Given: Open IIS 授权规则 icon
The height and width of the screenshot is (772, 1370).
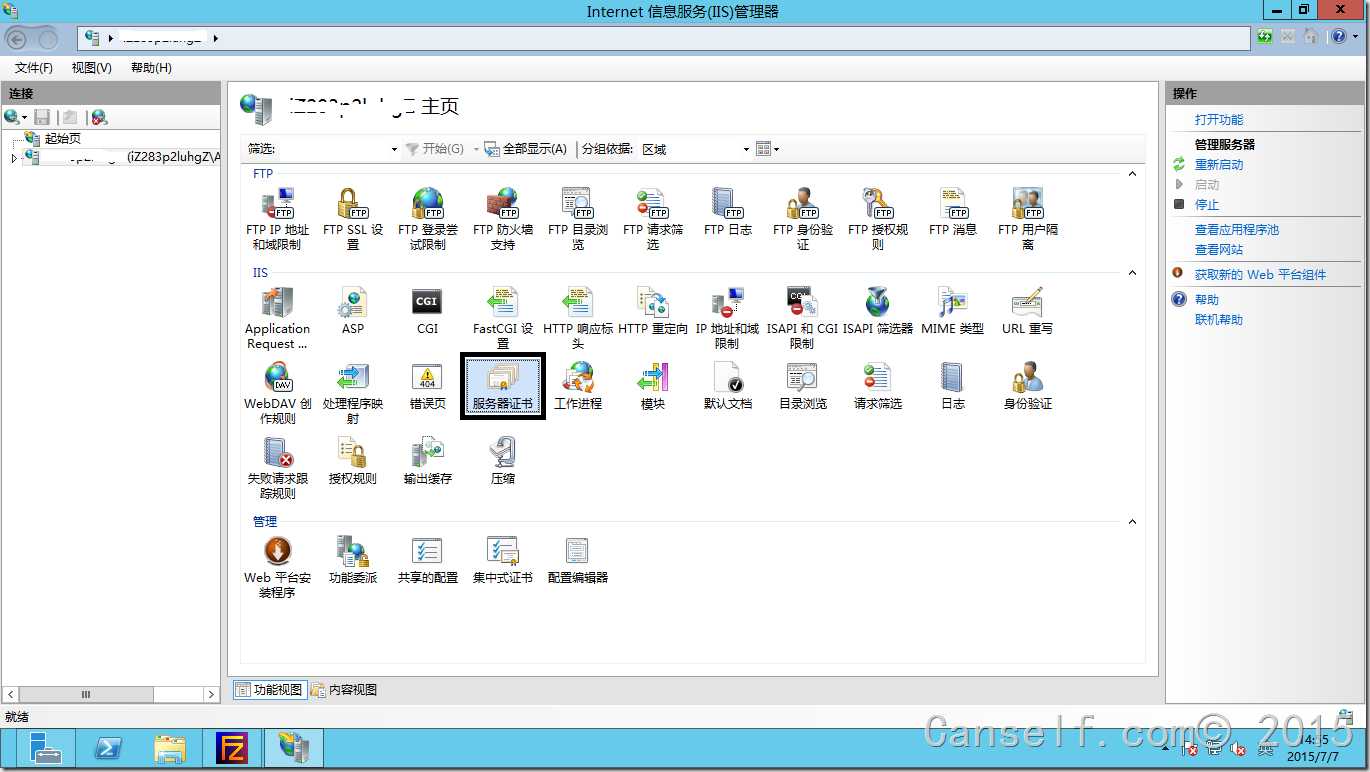Looking at the screenshot, I should [x=353, y=460].
